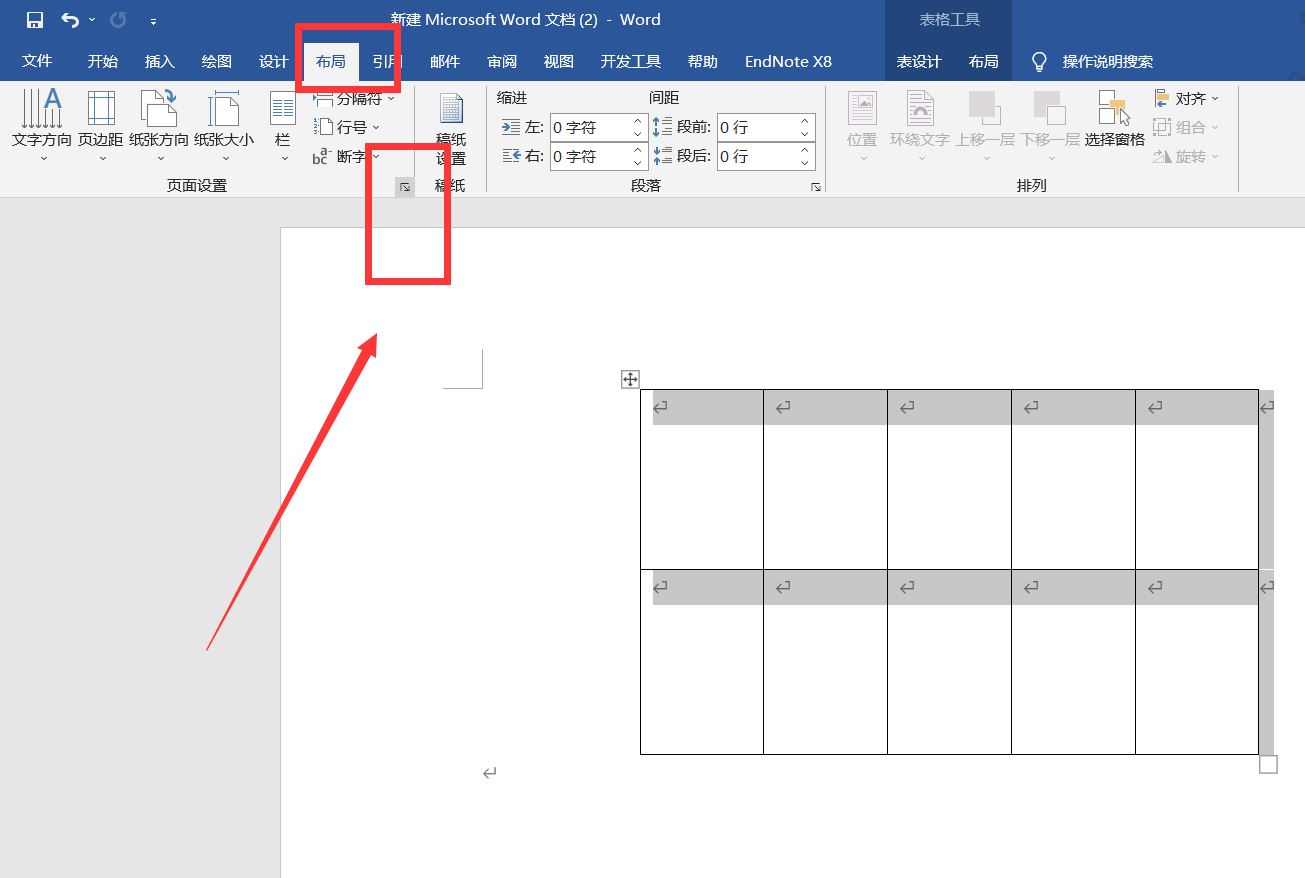Screen dimensions: 1305x878
Task: Switch to the 视图 tab
Action: coord(559,61)
